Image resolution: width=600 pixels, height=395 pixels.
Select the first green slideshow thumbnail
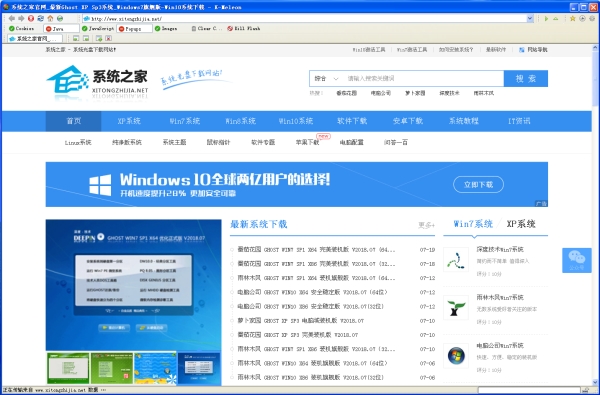tap(68, 368)
